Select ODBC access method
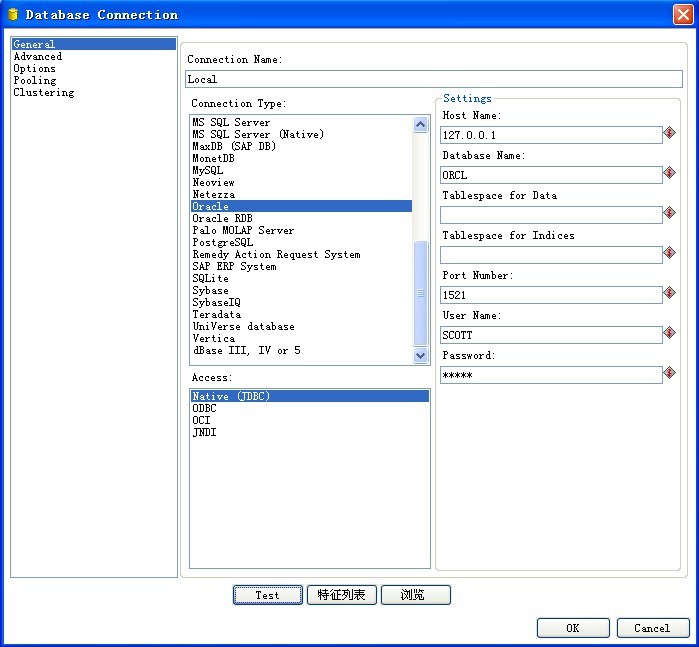 pyautogui.click(x=310, y=408)
